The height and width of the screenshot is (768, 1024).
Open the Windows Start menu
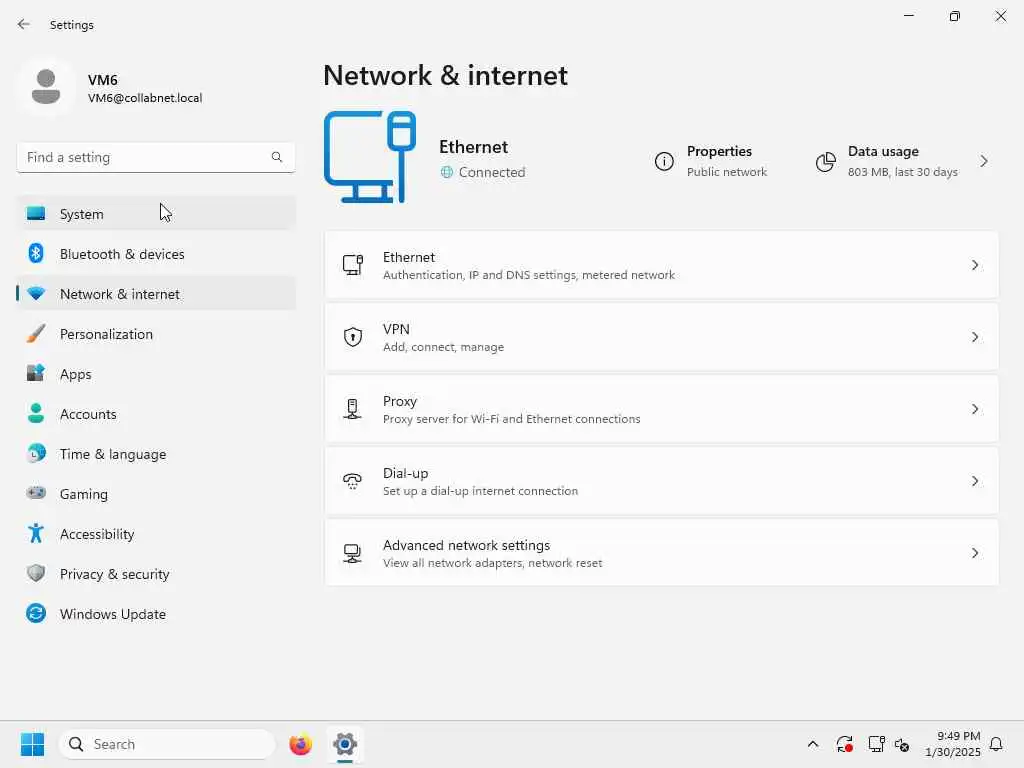pyautogui.click(x=32, y=744)
